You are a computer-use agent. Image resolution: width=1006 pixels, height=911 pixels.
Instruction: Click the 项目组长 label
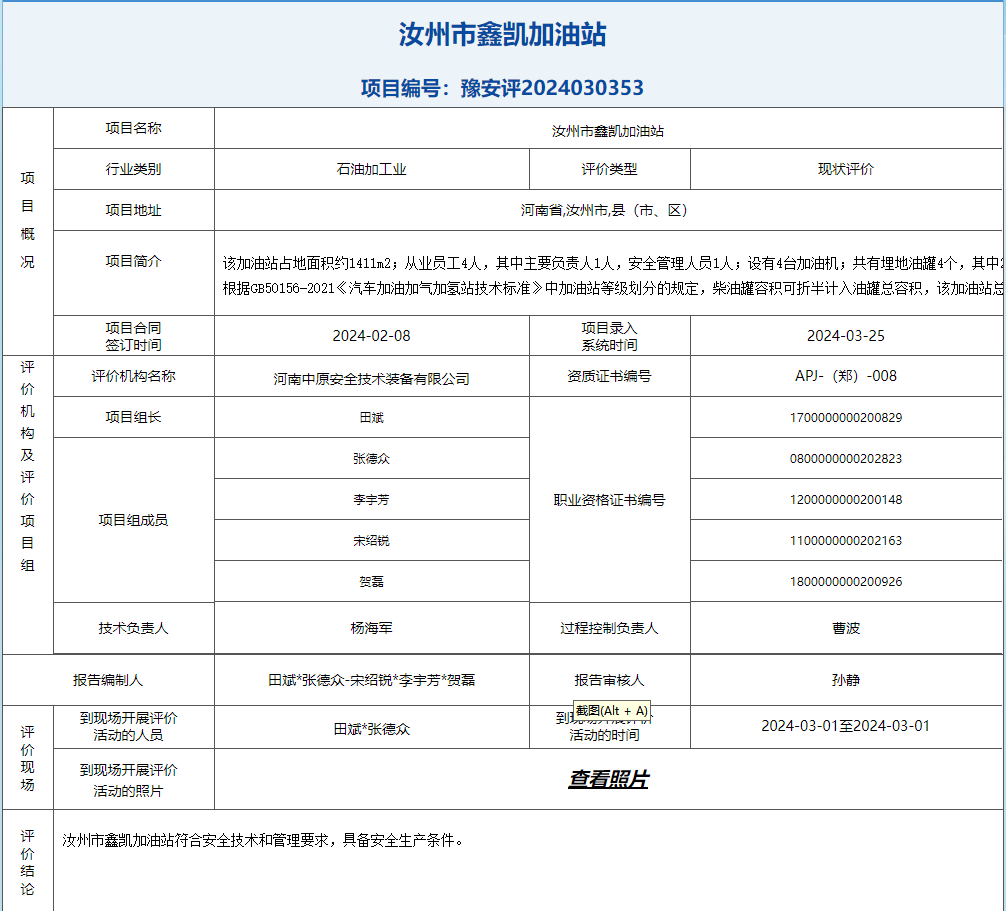(x=133, y=417)
